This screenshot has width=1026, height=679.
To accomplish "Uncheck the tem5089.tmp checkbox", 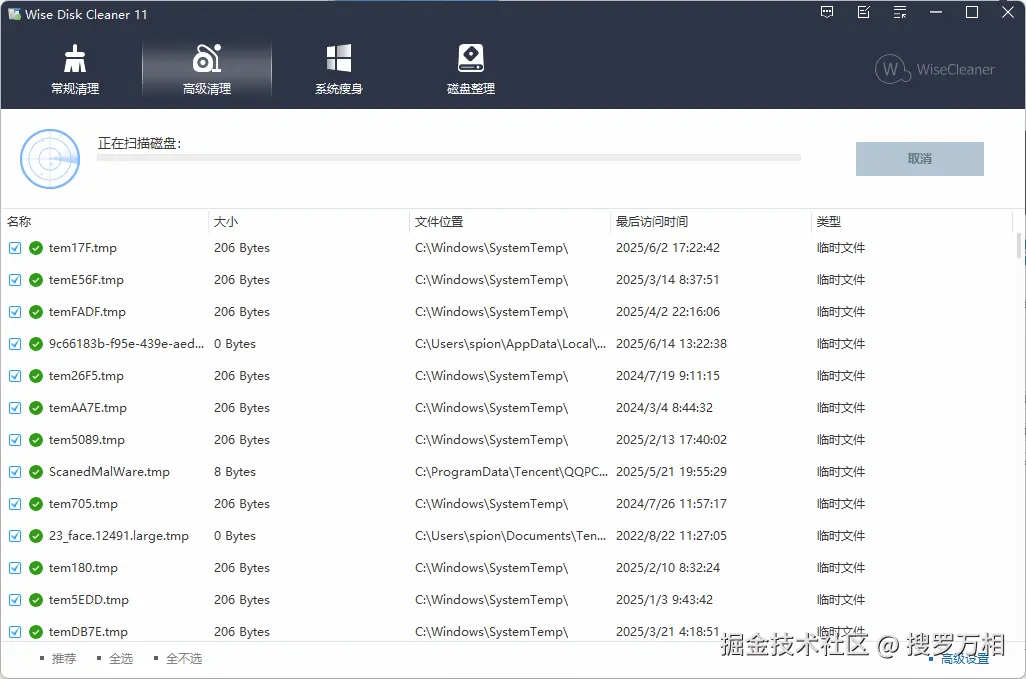I will [15, 440].
